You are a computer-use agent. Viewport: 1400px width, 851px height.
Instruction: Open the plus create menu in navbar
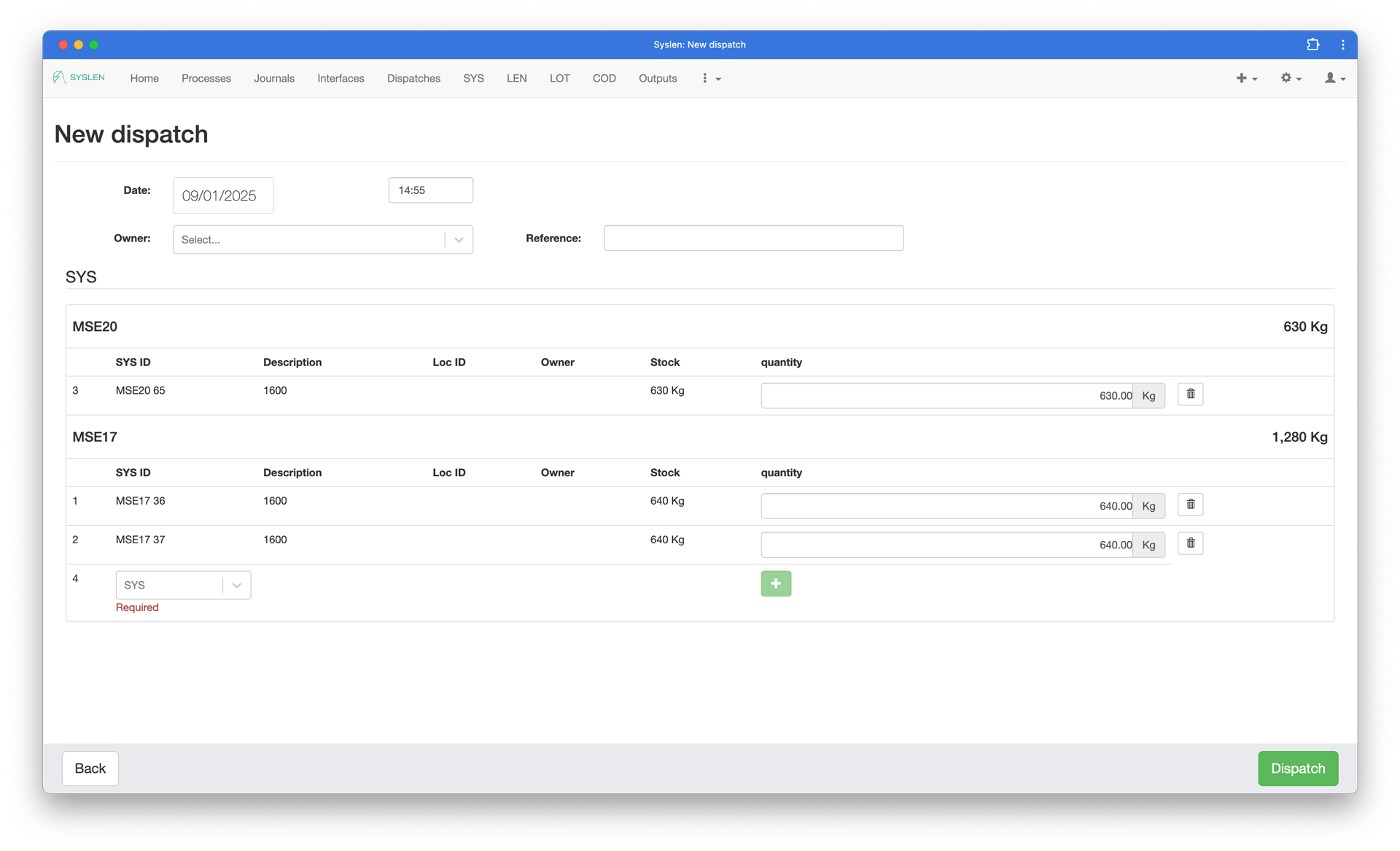coord(1246,78)
